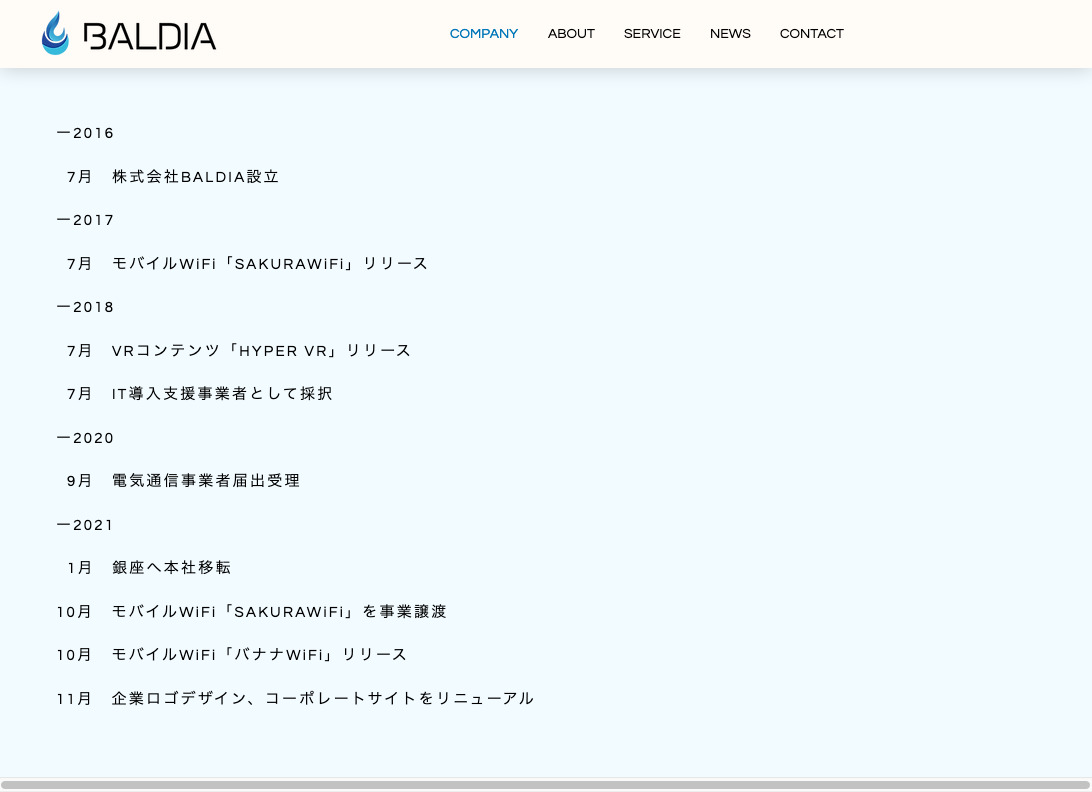Click the 「SAKURAWiFi」を事業譲渡 entry
The width and height of the screenshot is (1092, 792).
click(x=279, y=612)
